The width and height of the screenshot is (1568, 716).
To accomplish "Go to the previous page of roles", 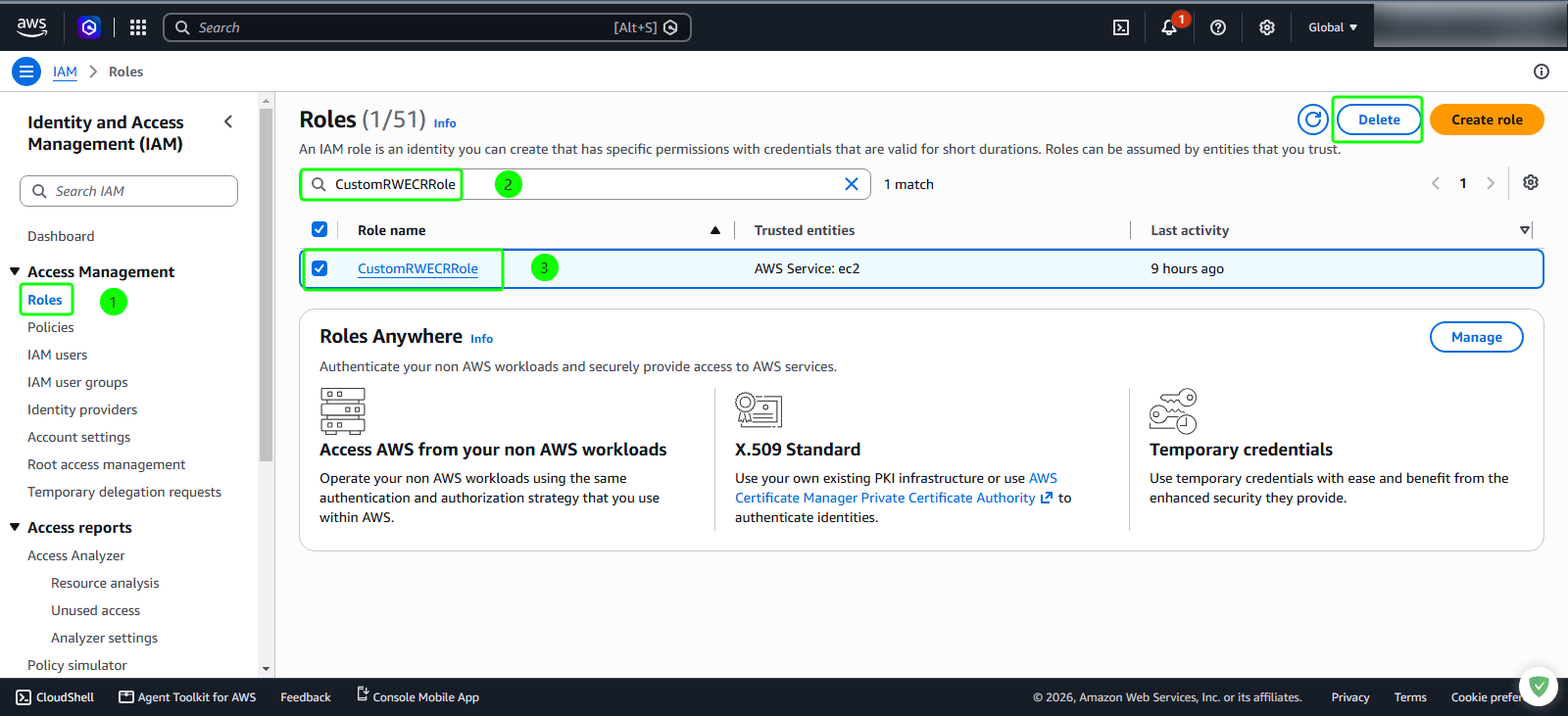I will point(1436,183).
